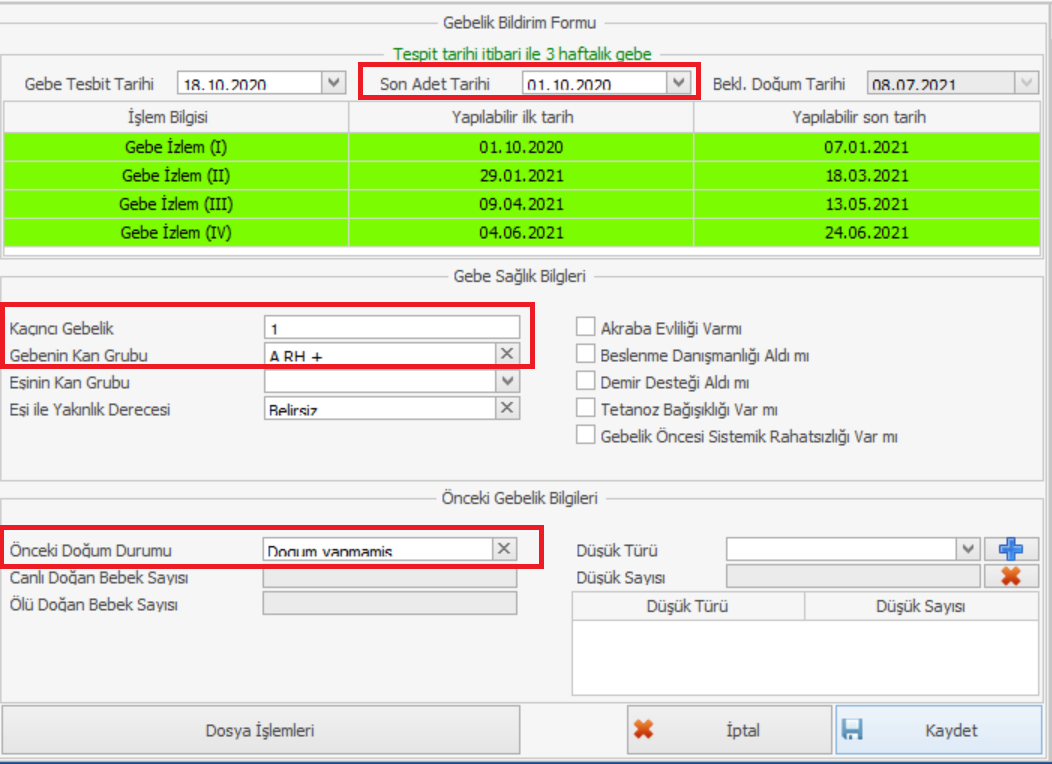The image size is (1052, 764).
Task: Clear the Önceki Doğum Durumu selection
Action: coord(504,549)
